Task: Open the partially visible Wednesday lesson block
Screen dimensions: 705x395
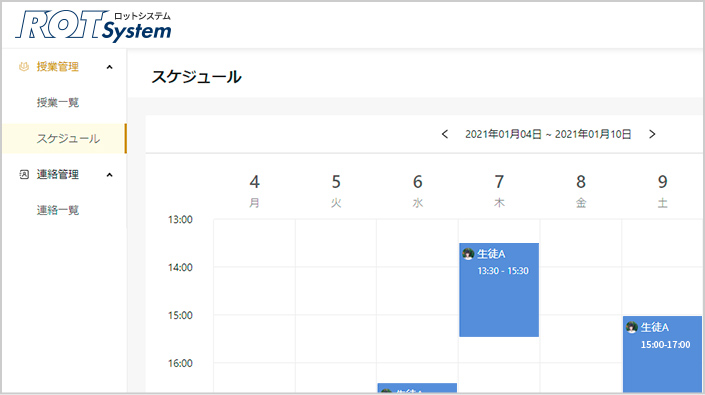Action: (417, 388)
